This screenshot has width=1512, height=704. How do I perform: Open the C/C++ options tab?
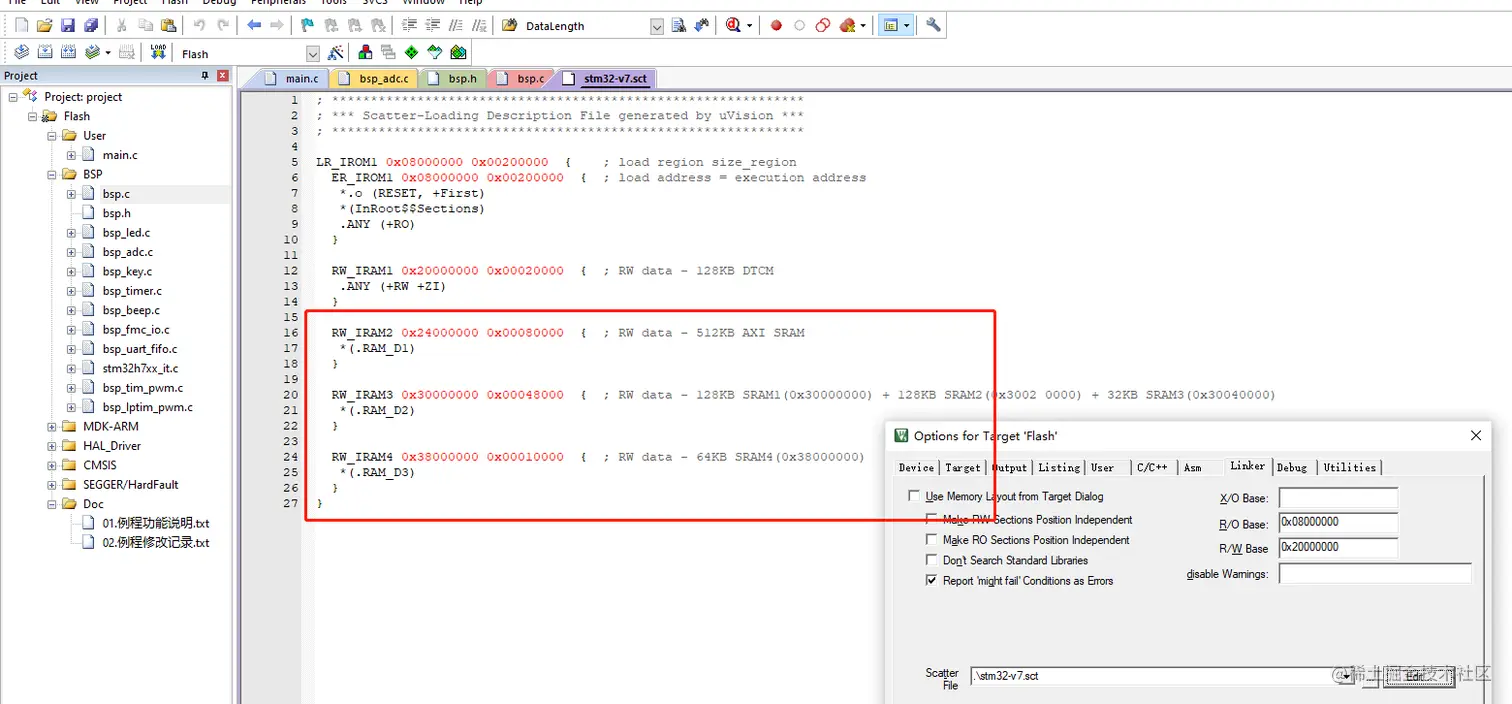point(1152,467)
